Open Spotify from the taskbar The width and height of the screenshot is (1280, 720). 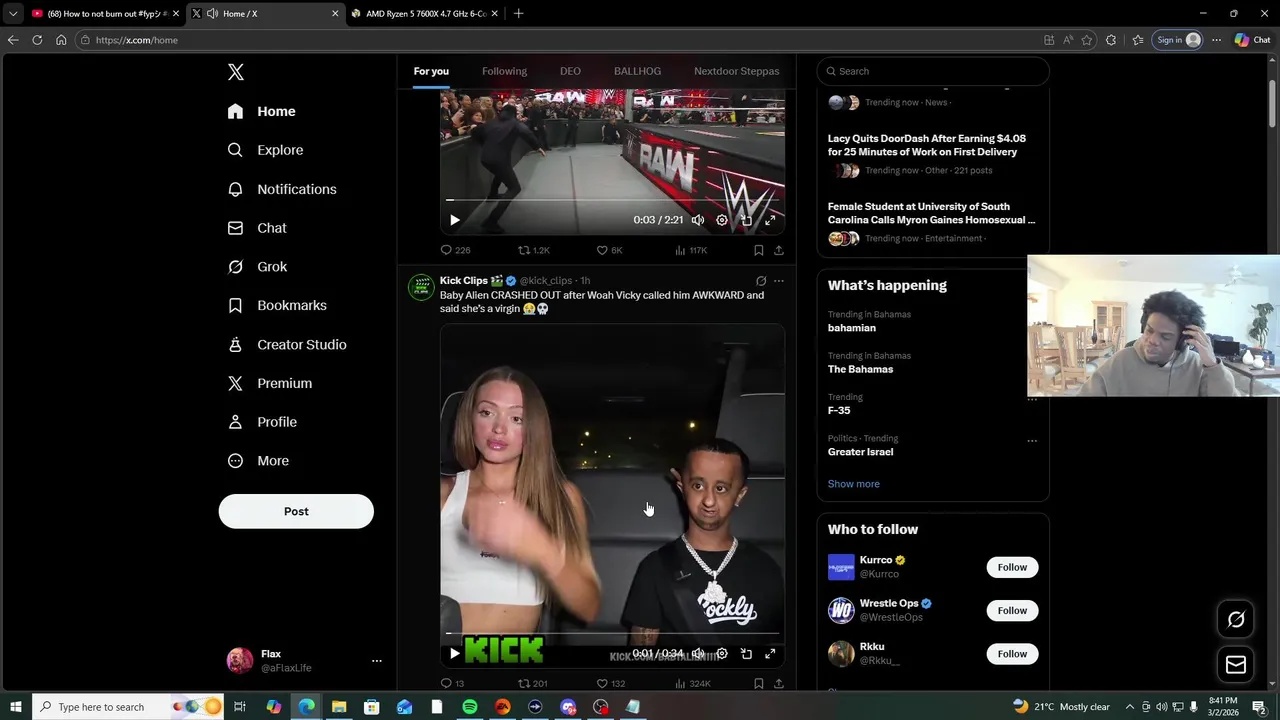pyautogui.click(x=470, y=707)
